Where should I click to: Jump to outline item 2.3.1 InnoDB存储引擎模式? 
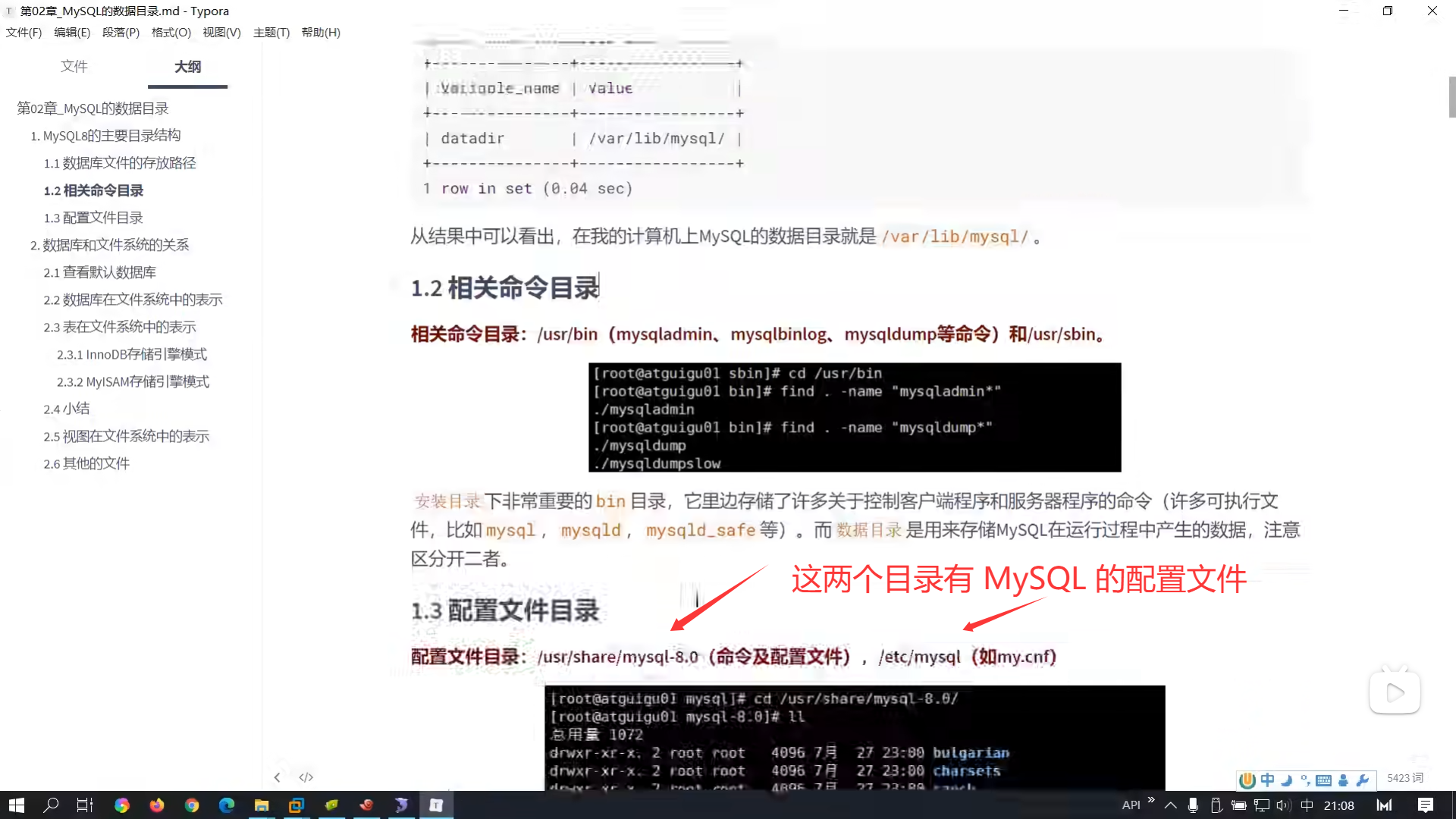coord(132,354)
